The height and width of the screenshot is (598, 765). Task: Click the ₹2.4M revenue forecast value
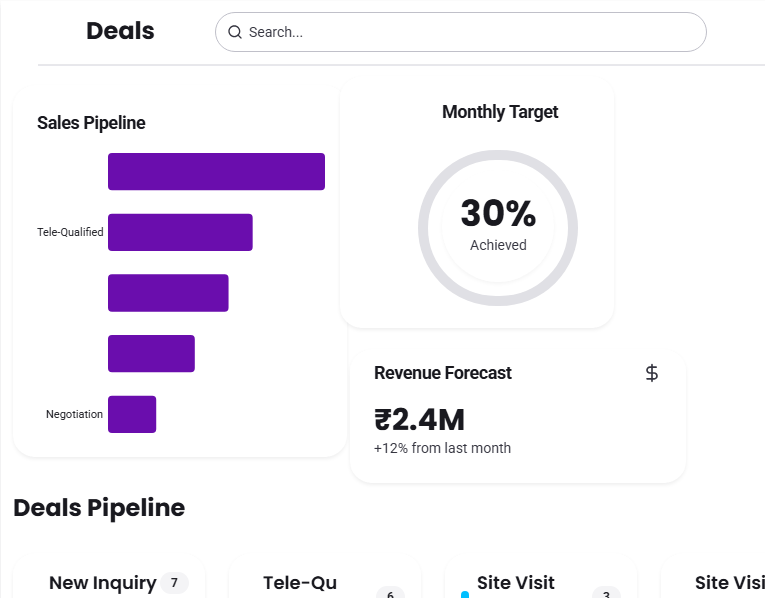tap(419, 420)
